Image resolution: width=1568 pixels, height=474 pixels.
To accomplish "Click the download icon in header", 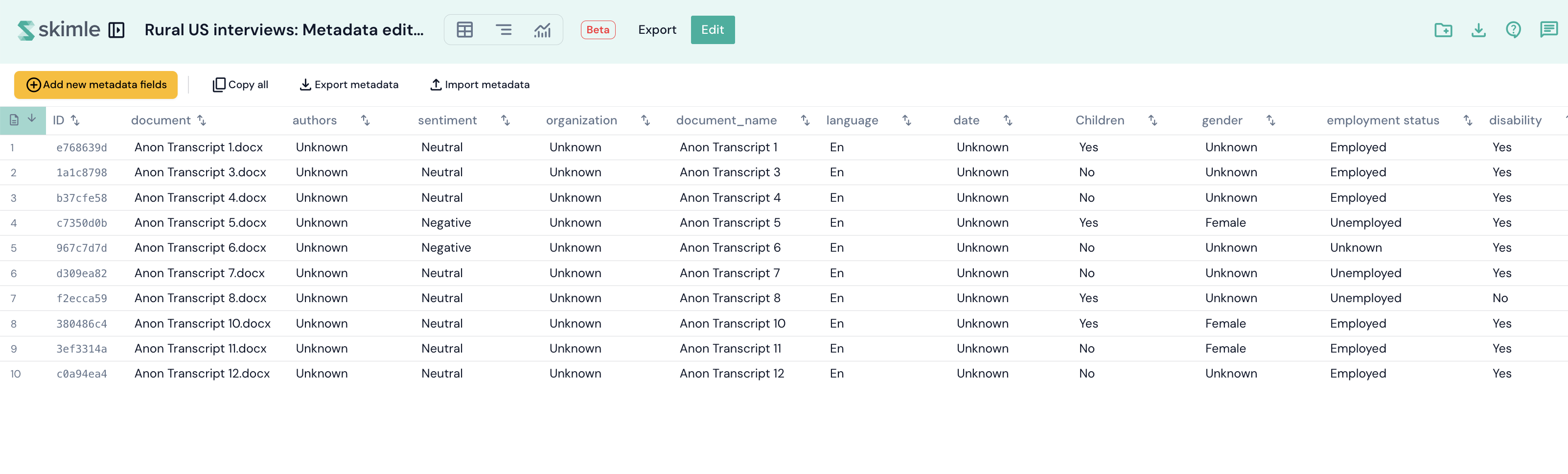I will (1478, 30).
